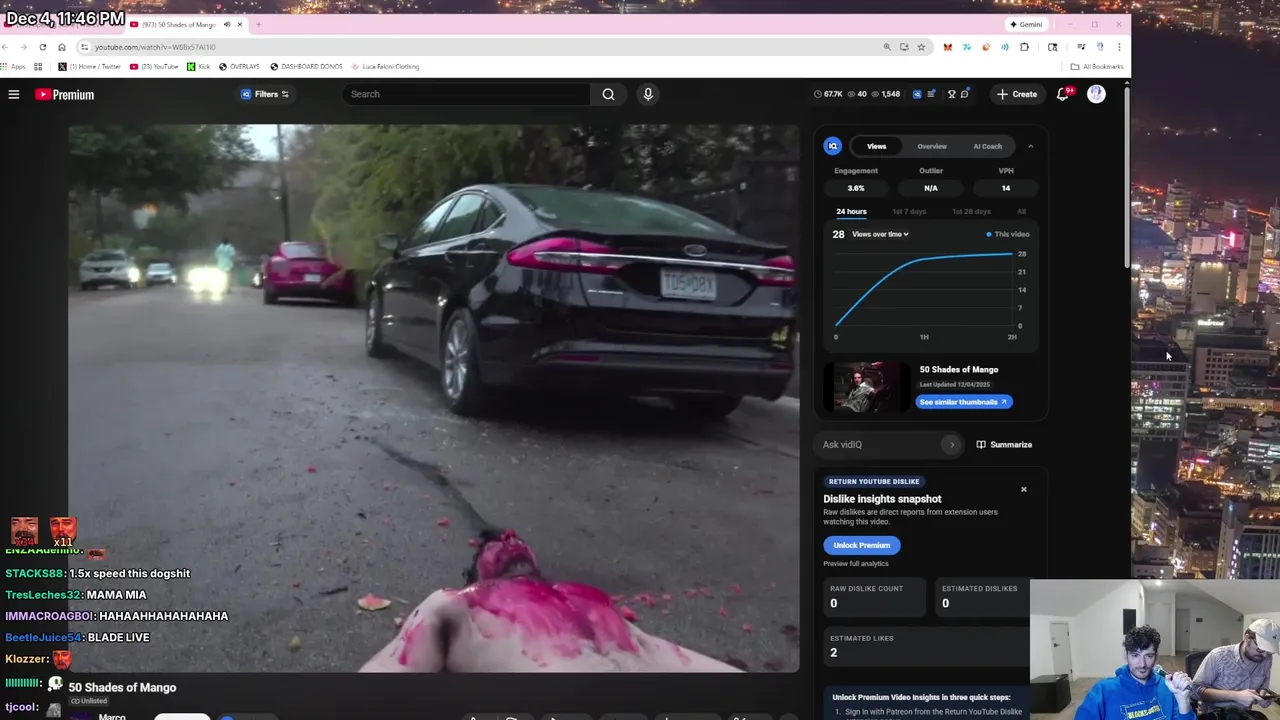This screenshot has width=1280, height=720.
Task: Click the vidIQ blue logo icon in header
Action: coord(917,94)
